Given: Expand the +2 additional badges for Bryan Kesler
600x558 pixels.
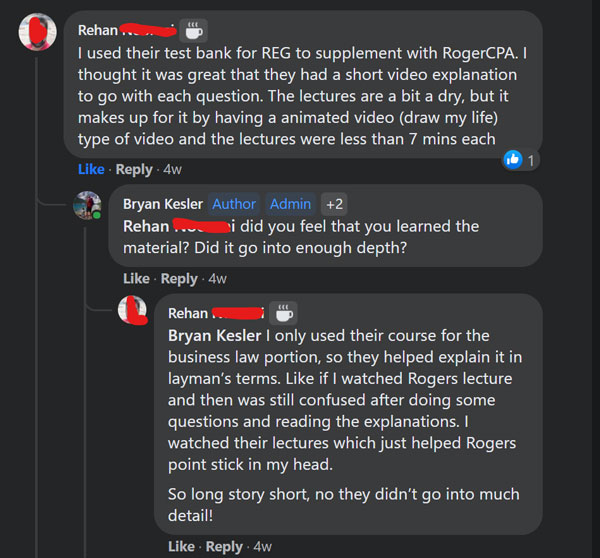Looking at the screenshot, I should 334,204.
